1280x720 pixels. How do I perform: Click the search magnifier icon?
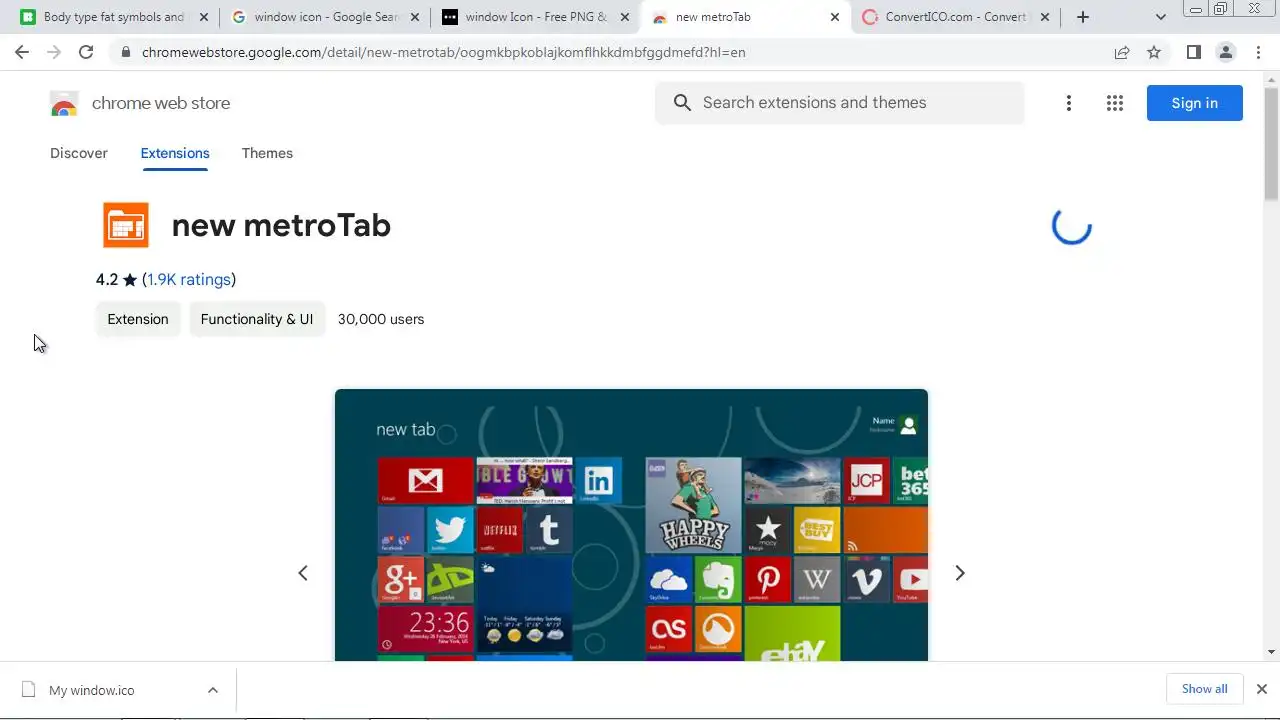(683, 103)
